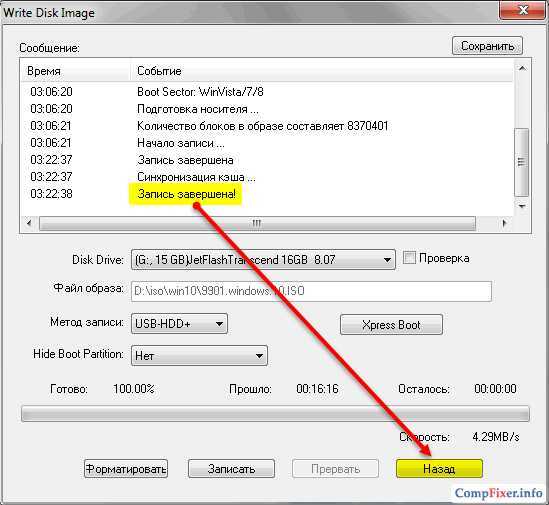This screenshot has width=549, height=505.
Task: Click the message log scroll up arrow
Action: 522,68
